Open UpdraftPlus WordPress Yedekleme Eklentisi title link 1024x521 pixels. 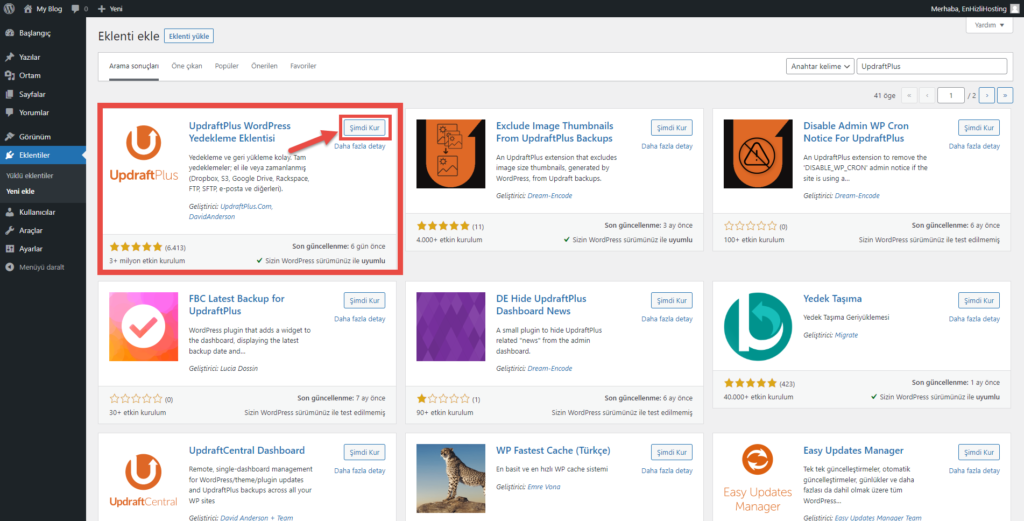click(240, 132)
